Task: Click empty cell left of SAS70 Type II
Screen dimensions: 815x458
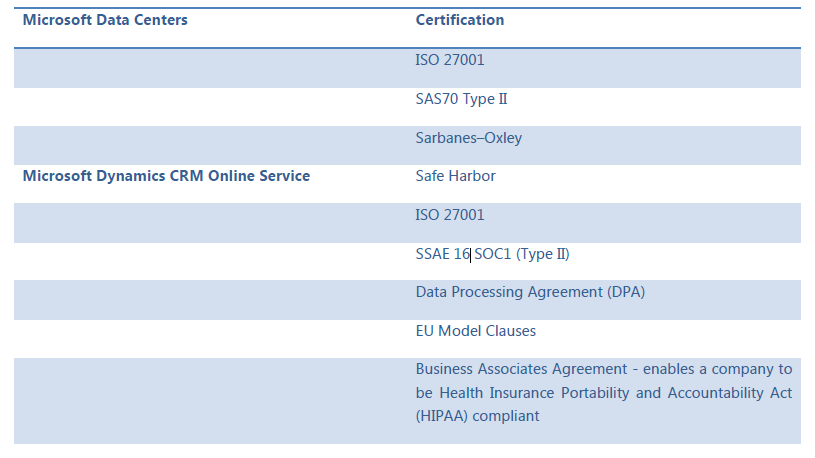Action: [x=211, y=107]
